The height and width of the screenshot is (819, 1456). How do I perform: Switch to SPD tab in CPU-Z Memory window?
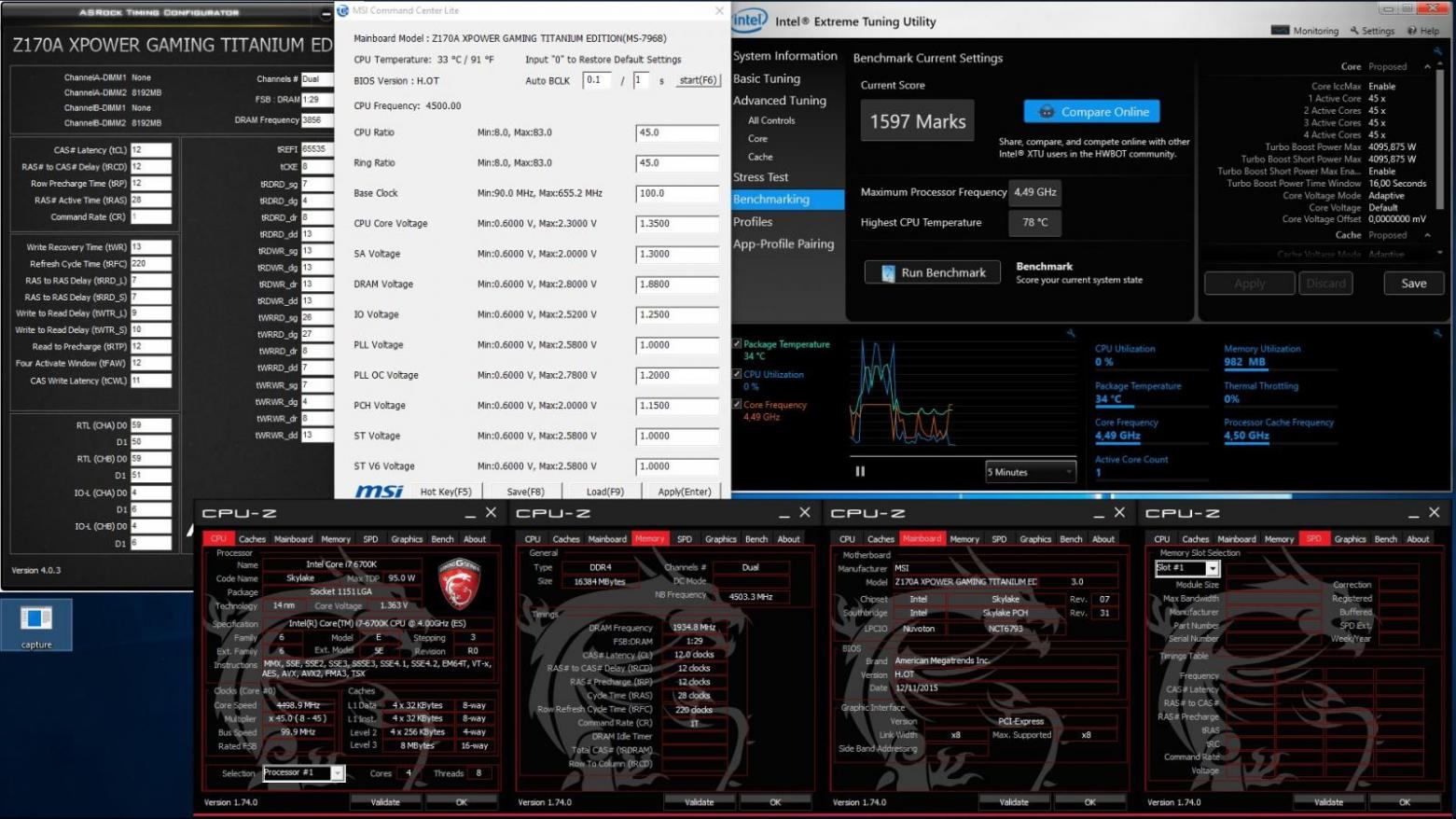685,539
